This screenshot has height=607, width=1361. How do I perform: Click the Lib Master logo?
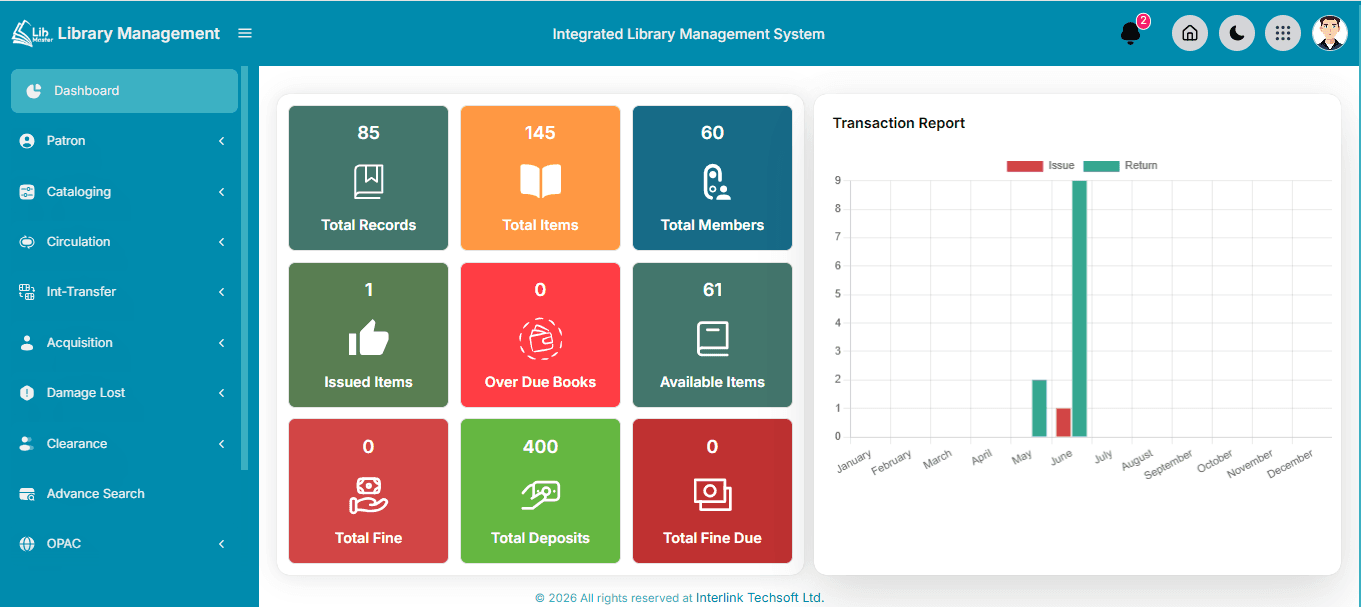point(31,33)
